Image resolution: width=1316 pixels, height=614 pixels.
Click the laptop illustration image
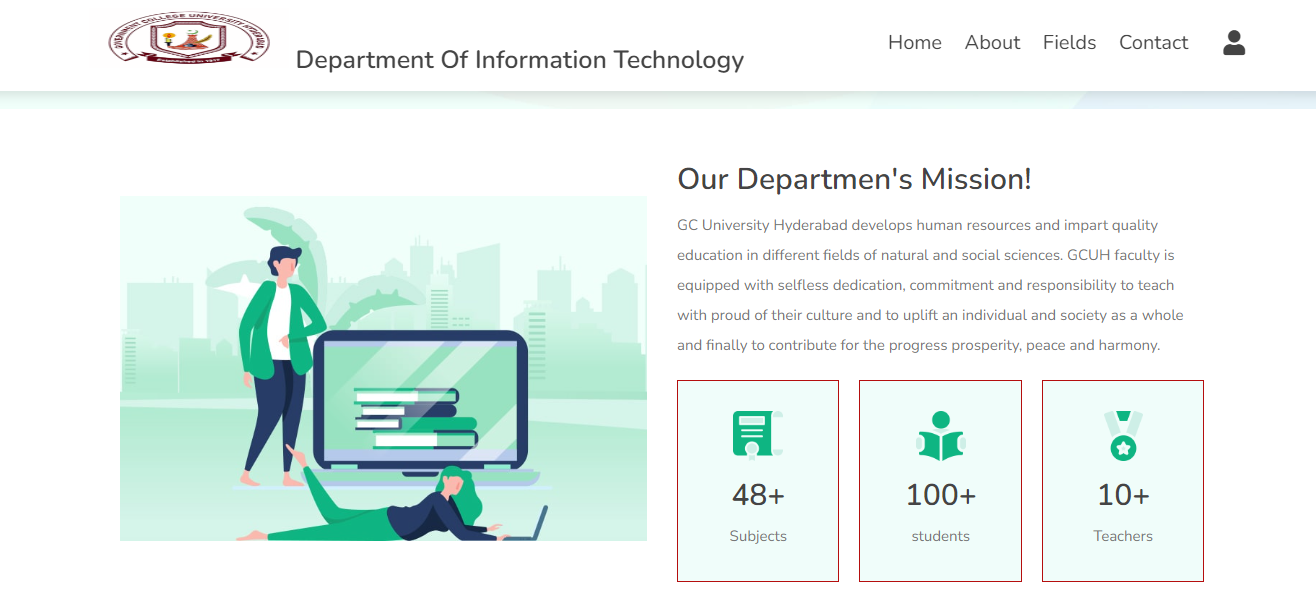(x=383, y=368)
